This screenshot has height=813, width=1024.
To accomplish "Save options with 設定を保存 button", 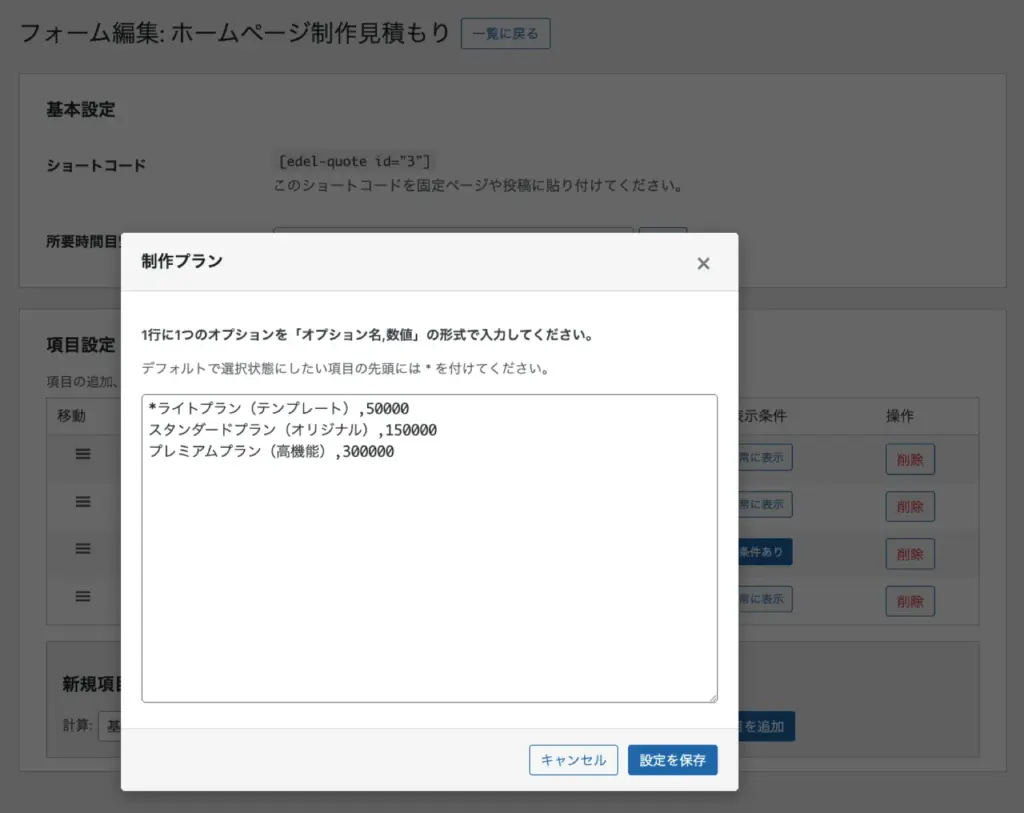I will point(672,760).
